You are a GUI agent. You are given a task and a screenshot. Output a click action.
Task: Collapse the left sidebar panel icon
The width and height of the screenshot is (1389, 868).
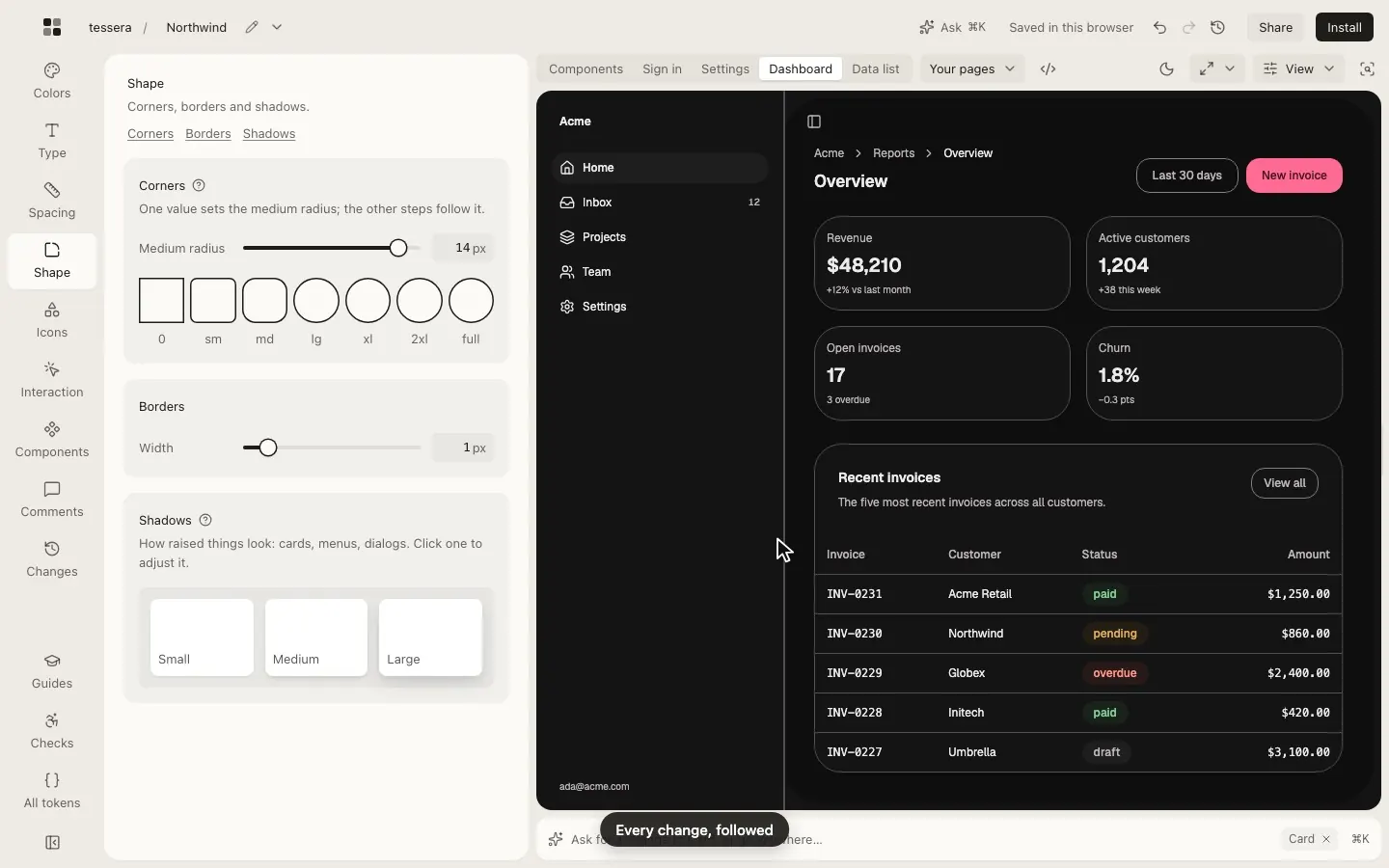52,843
